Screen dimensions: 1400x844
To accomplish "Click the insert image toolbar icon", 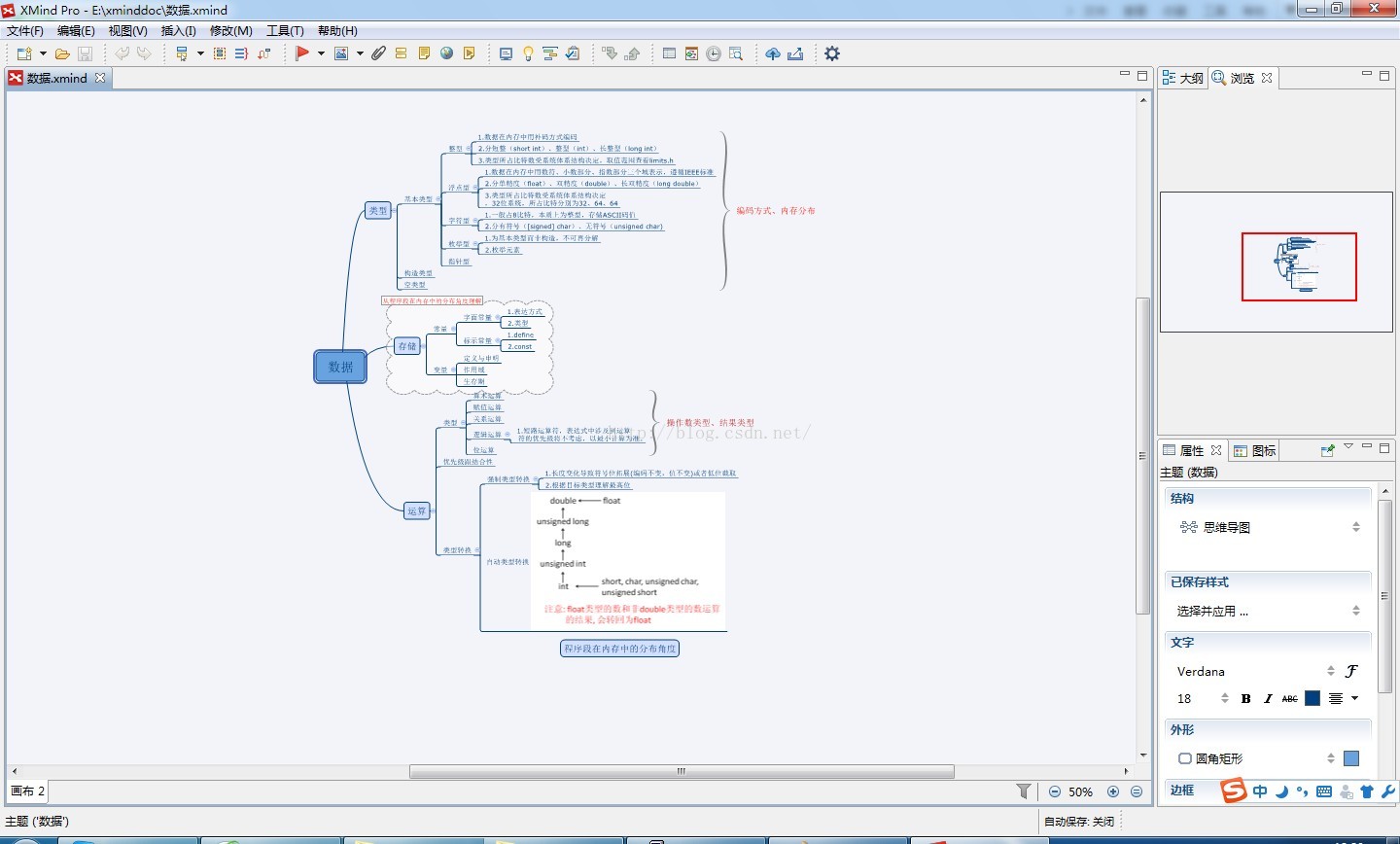I will (341, 53).
